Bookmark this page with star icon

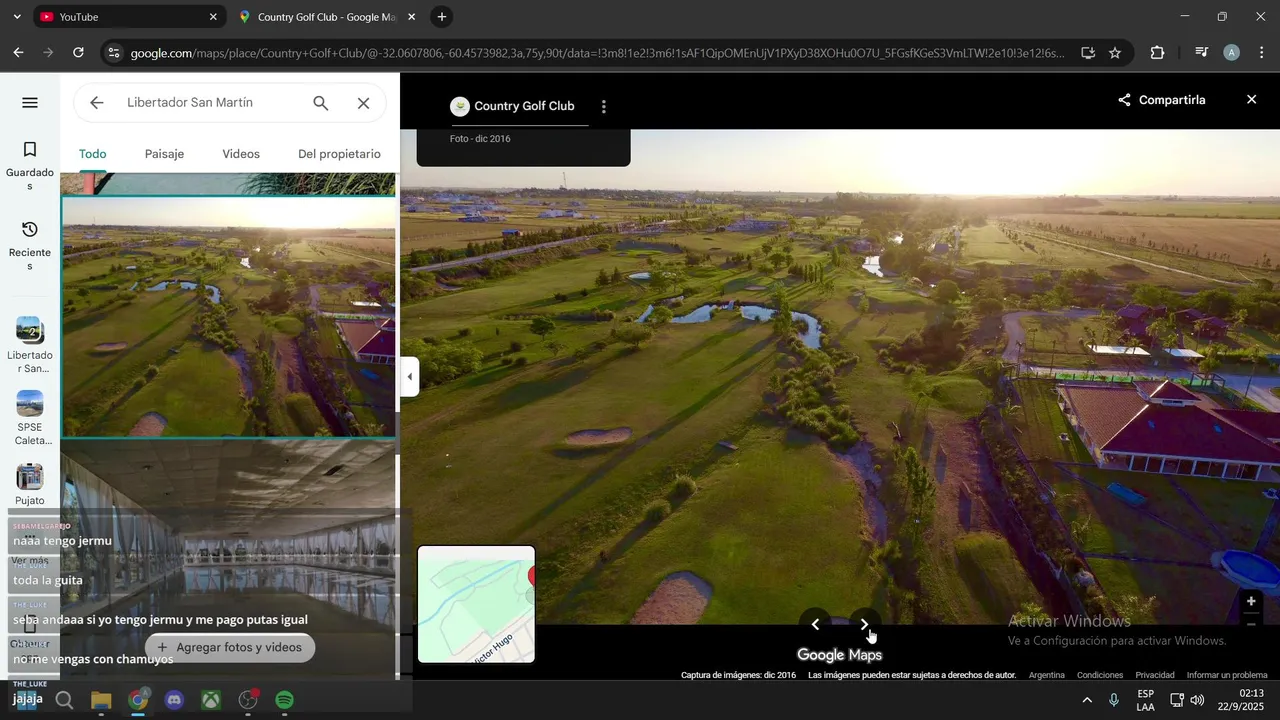(x=1115, y=53)
